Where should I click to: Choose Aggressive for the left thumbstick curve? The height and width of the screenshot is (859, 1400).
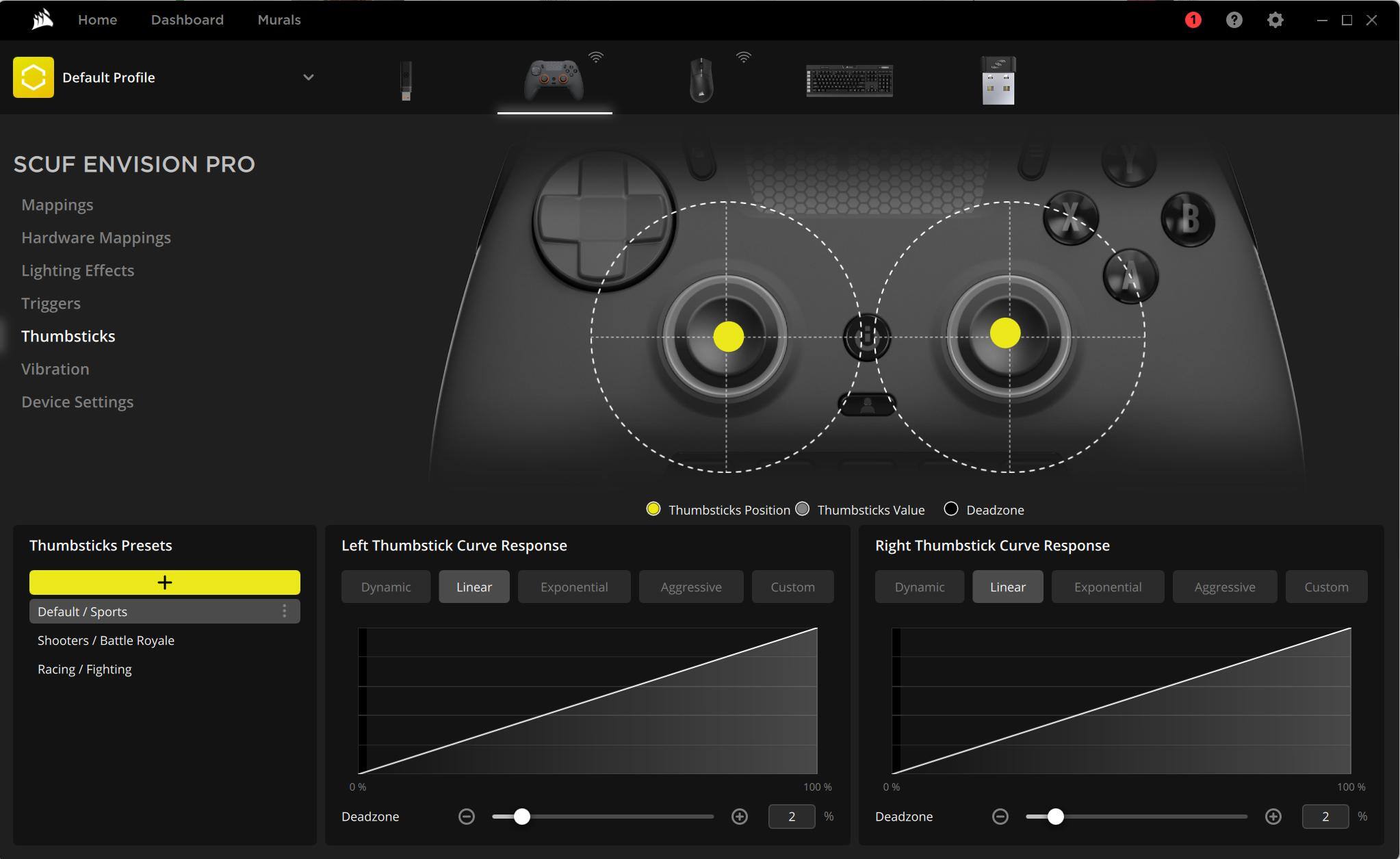tap(690, 587)
